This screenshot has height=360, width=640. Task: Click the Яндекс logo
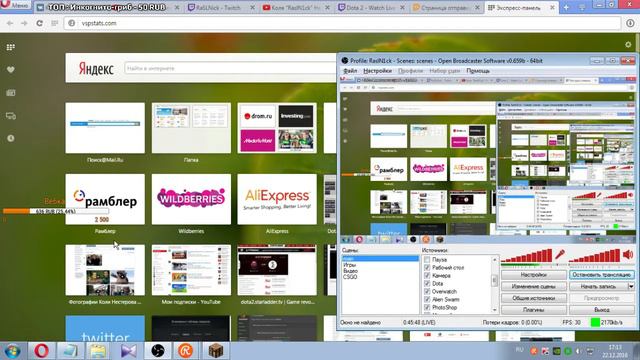(x=96, y=69)
